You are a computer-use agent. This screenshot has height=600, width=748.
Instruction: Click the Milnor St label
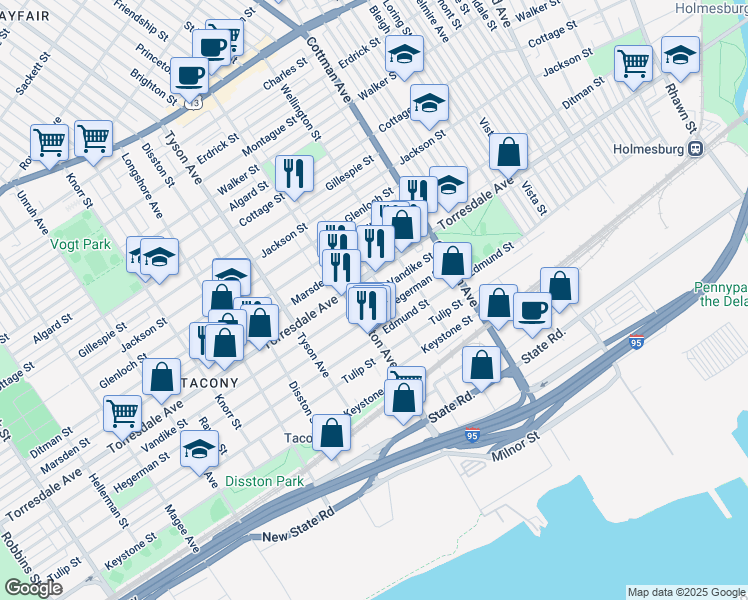(515, 446)
